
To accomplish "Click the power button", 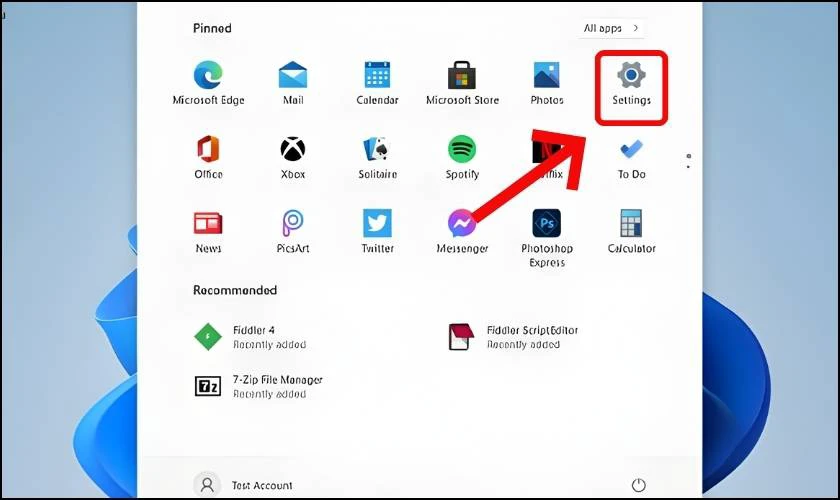I will click(638, 485).
